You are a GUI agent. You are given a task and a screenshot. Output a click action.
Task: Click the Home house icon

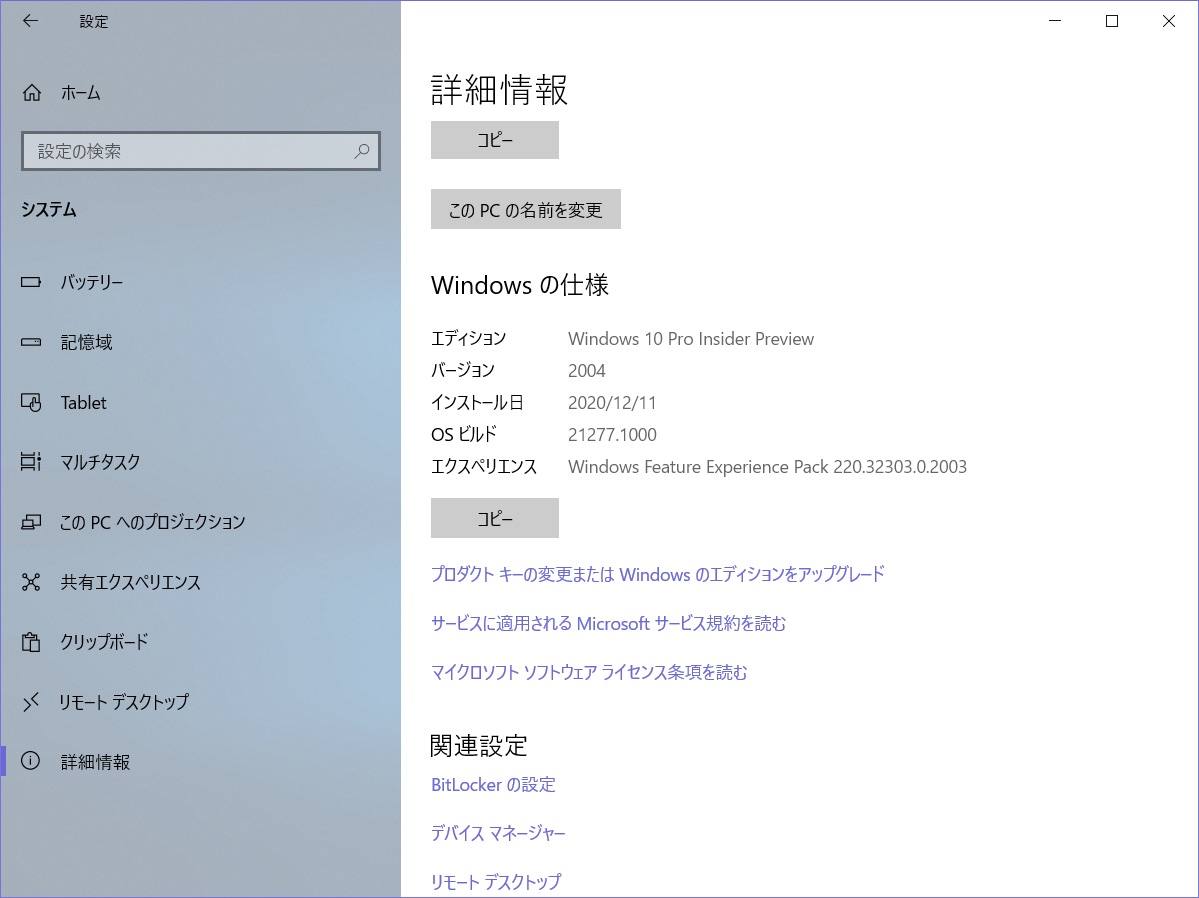pyautogui.click(x=31, y=93)
